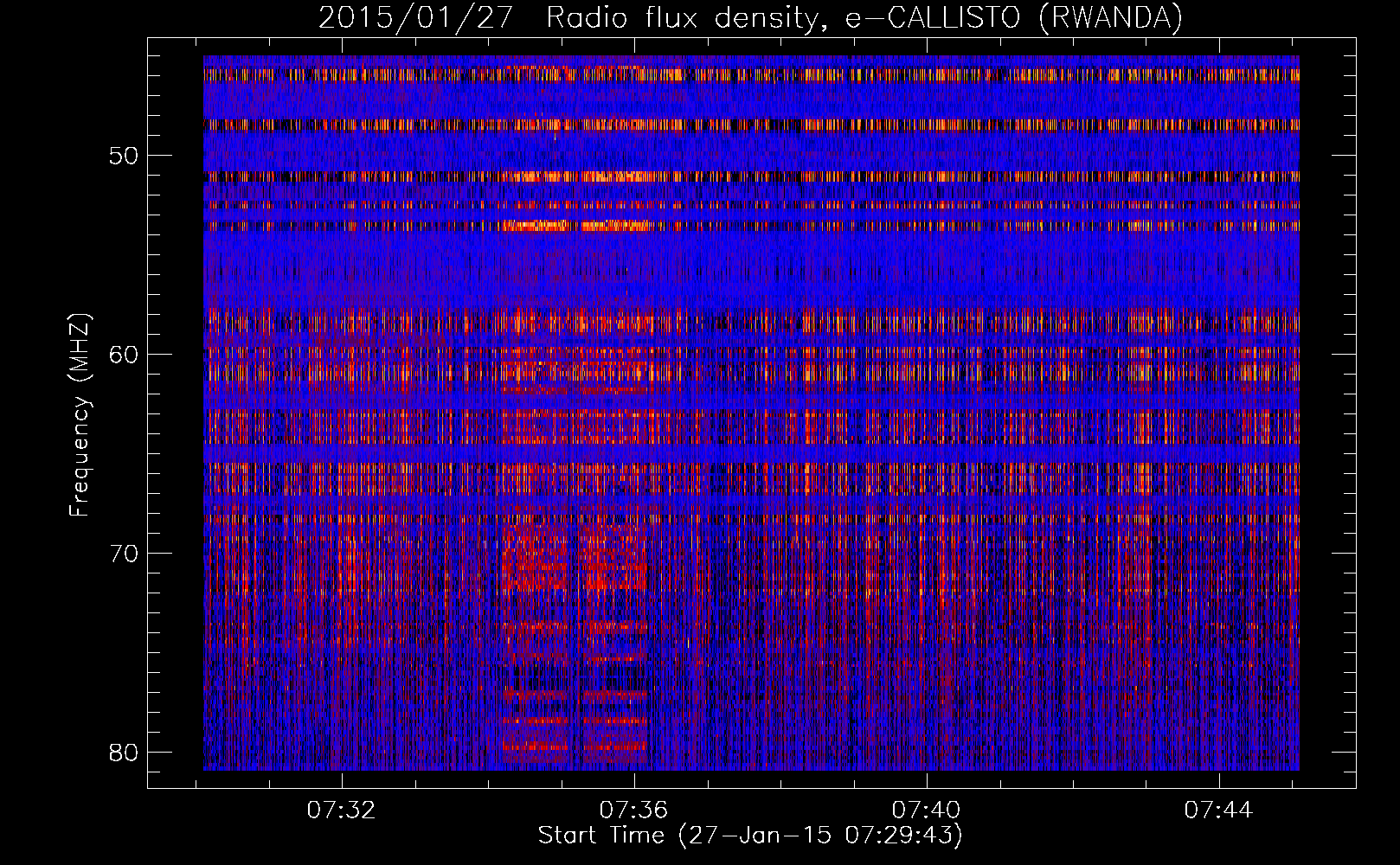The image size is (1400, 865).
Task: Click the 07:40 time tick label
Action: click(927, 810)
